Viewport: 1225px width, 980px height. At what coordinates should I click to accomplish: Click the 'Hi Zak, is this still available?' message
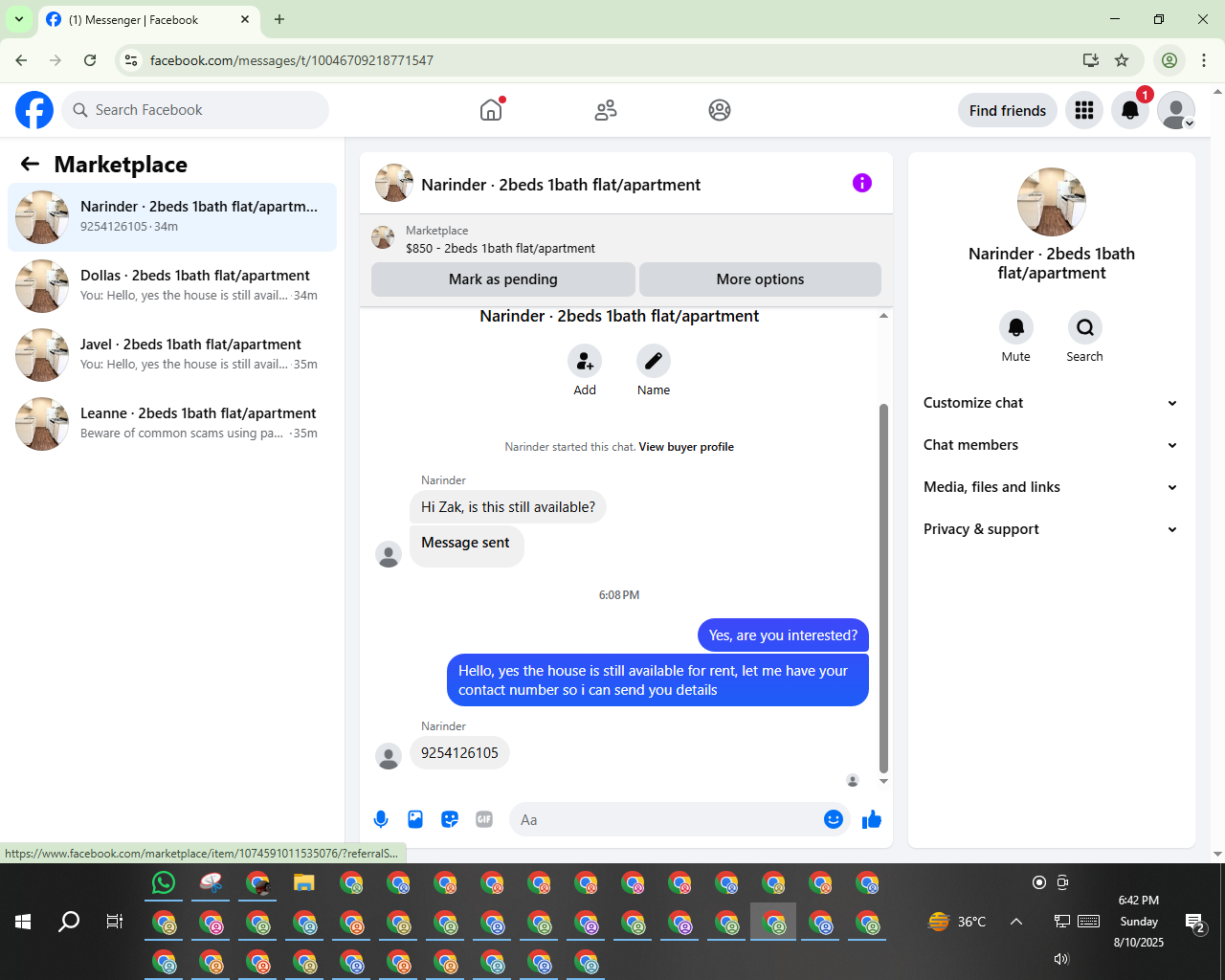[x=508, y=507]
